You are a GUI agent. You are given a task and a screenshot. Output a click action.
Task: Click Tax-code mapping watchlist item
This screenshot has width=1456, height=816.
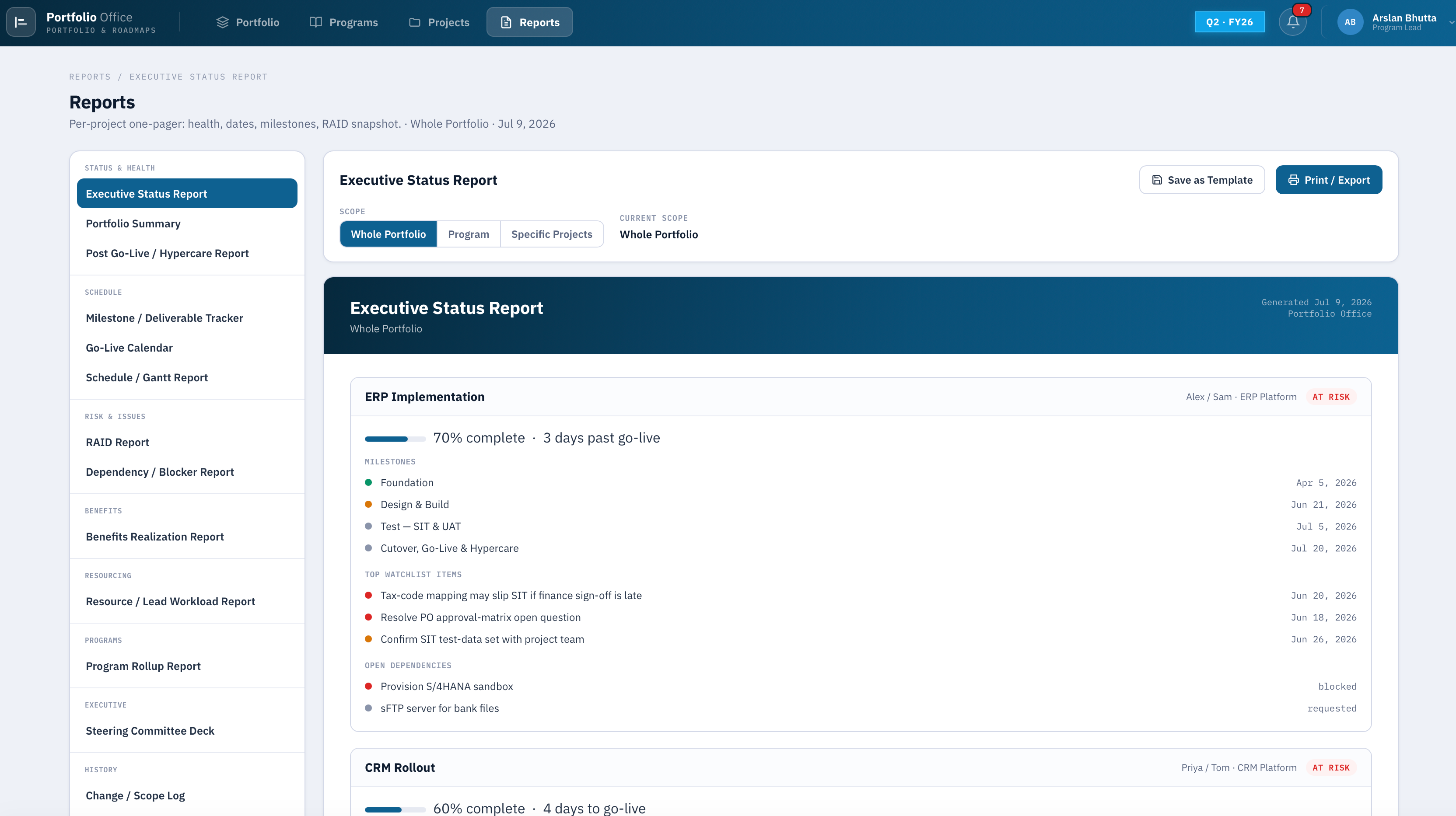(860, 595)
